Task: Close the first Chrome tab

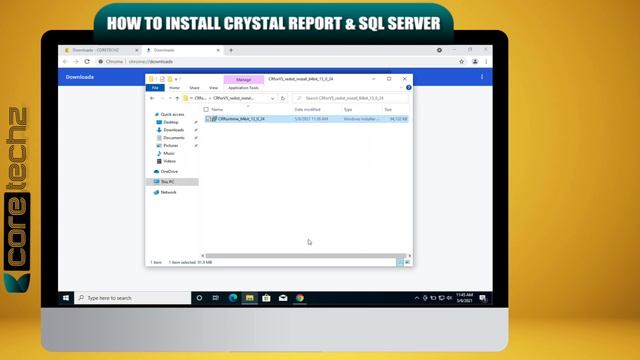Action: 137,50
